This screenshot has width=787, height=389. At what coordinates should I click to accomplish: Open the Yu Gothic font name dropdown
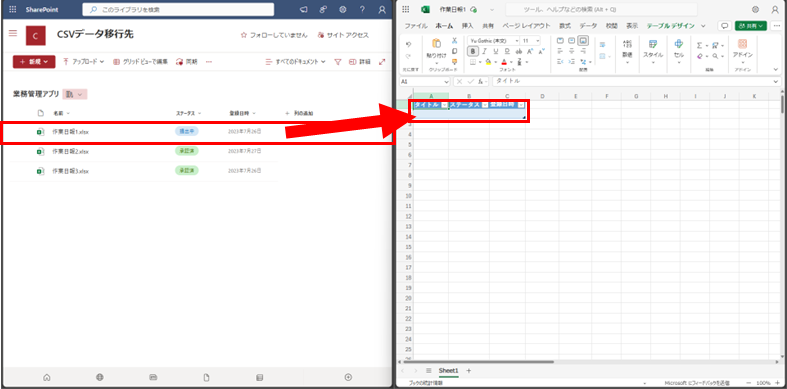(x=493, y=40)
